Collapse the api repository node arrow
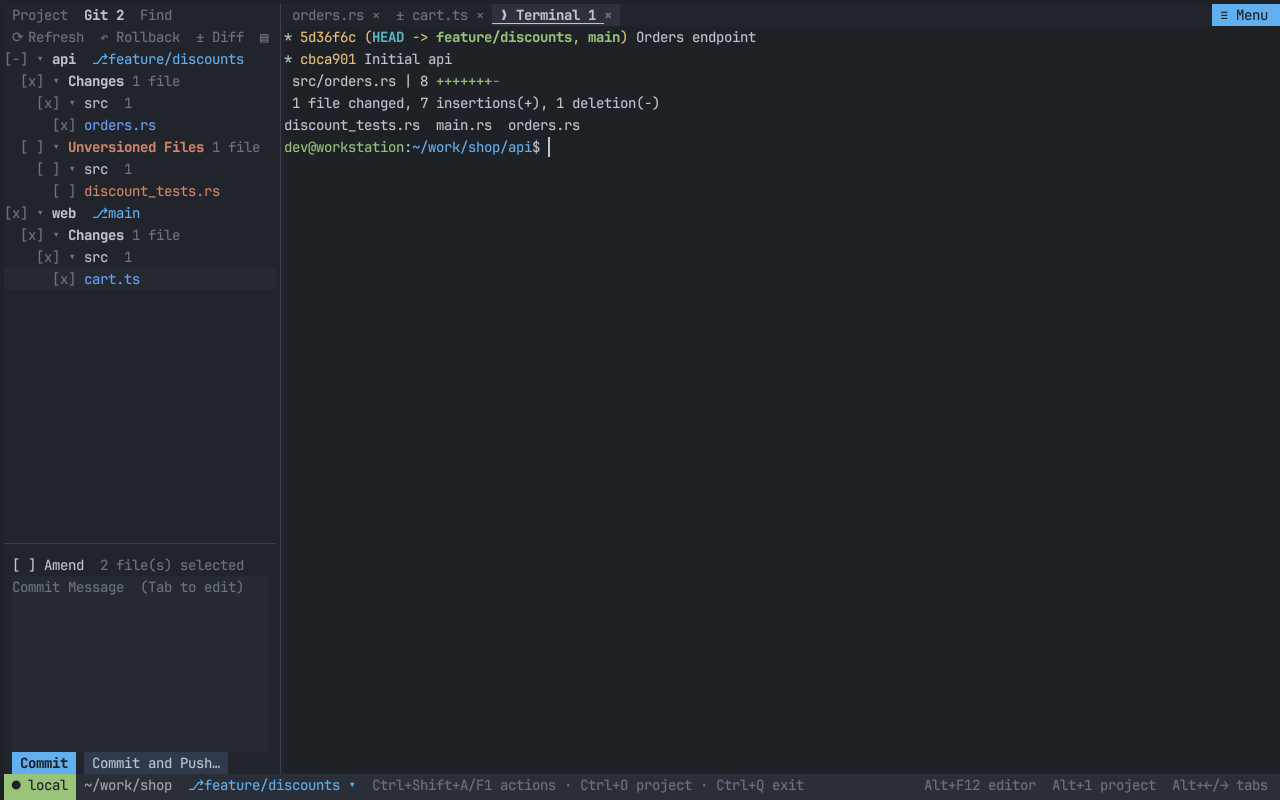Viewport: 1280px width, 800px height. click(40, 59)
